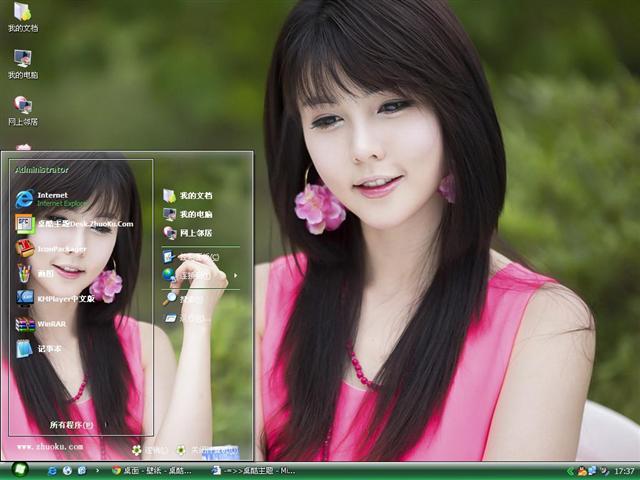Expand 所有程序(P) all programs list
Viewport: 640px width, 480px height.
click(71, 425)
